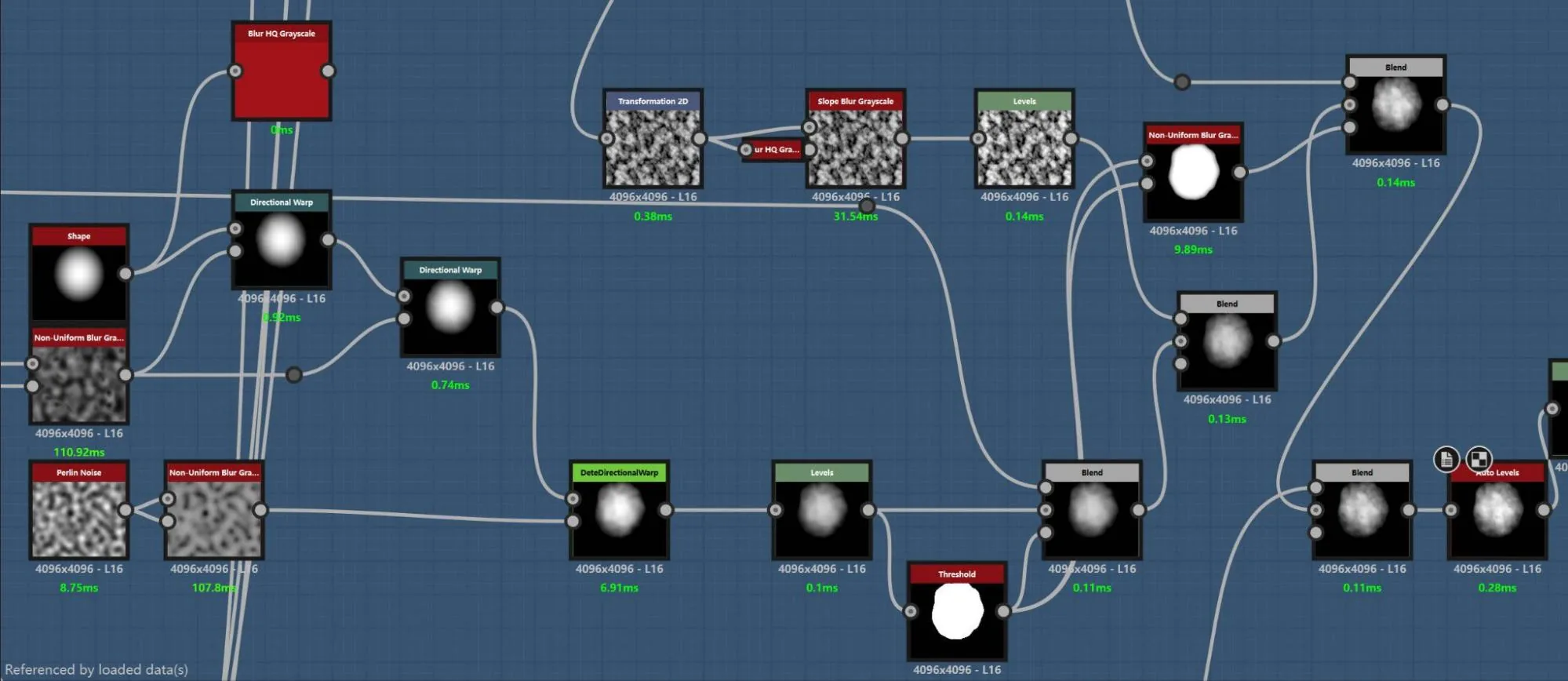Click the 0.28ms timing under Auto Levels

(x=1497, y=588)
